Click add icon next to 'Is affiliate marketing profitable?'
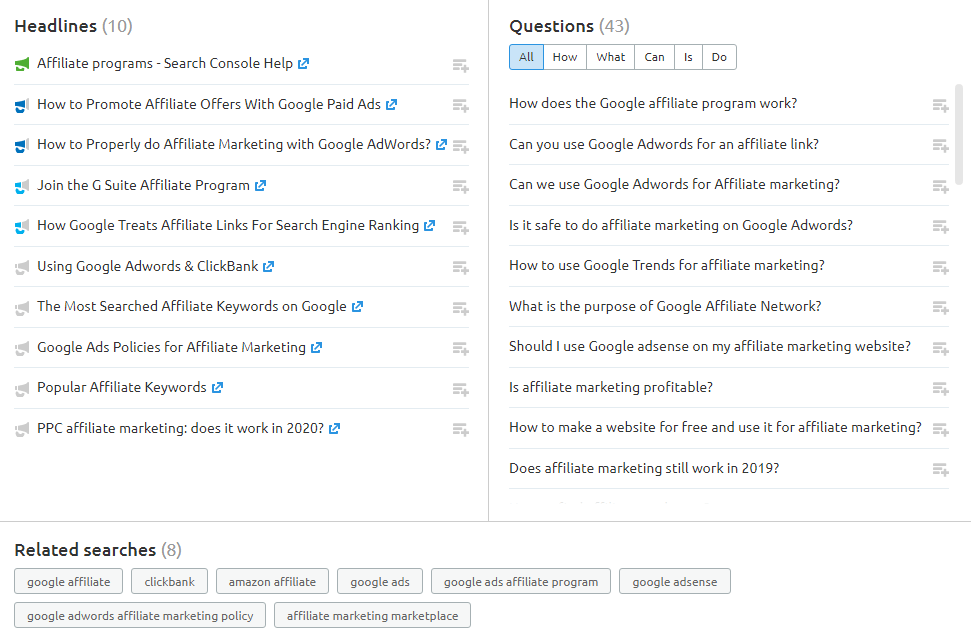 click(x=940, y=389)
